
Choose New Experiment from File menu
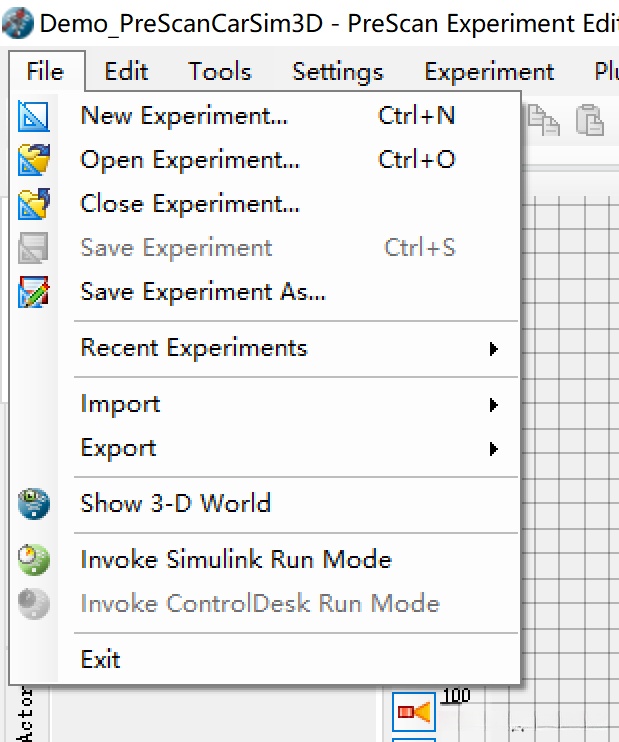click(x=184, y=116)
